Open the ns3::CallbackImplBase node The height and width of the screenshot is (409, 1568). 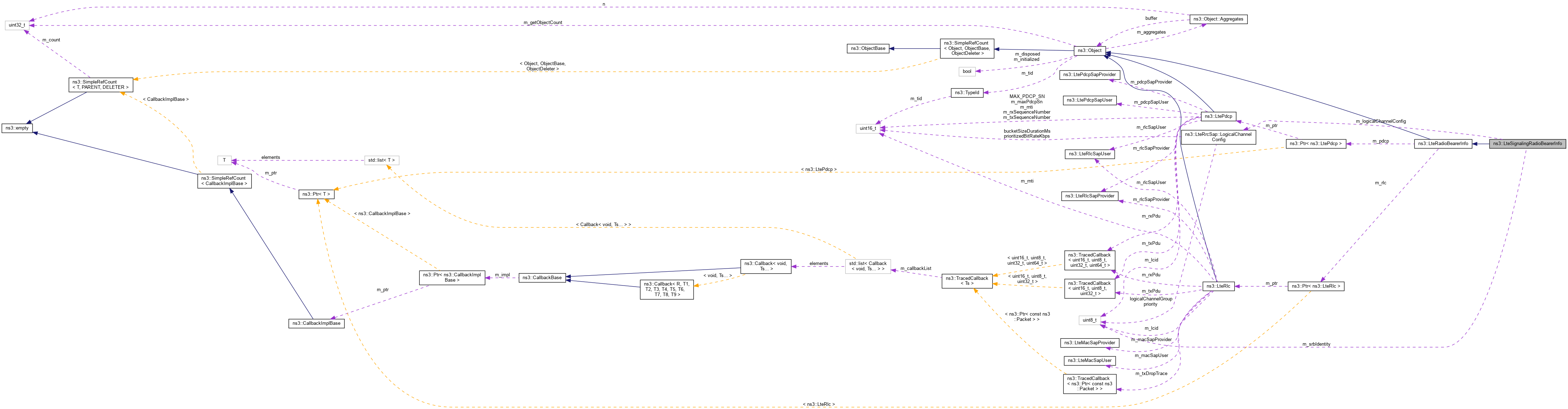317,323
